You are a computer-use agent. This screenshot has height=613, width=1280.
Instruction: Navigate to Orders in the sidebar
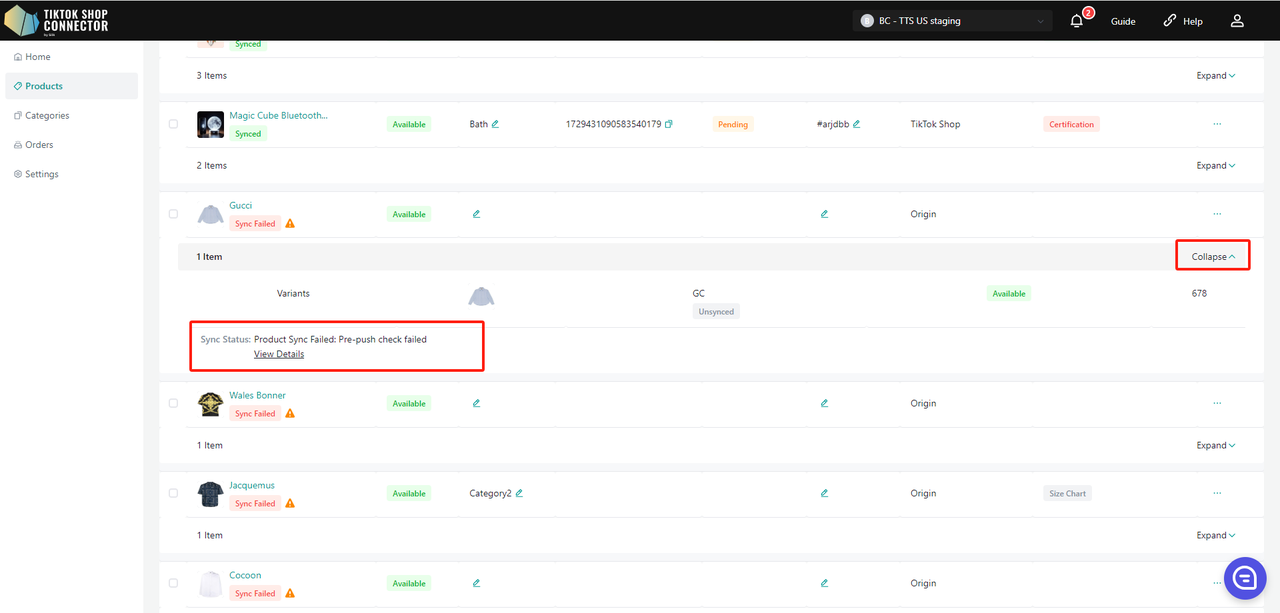click(x=71, y=145)
